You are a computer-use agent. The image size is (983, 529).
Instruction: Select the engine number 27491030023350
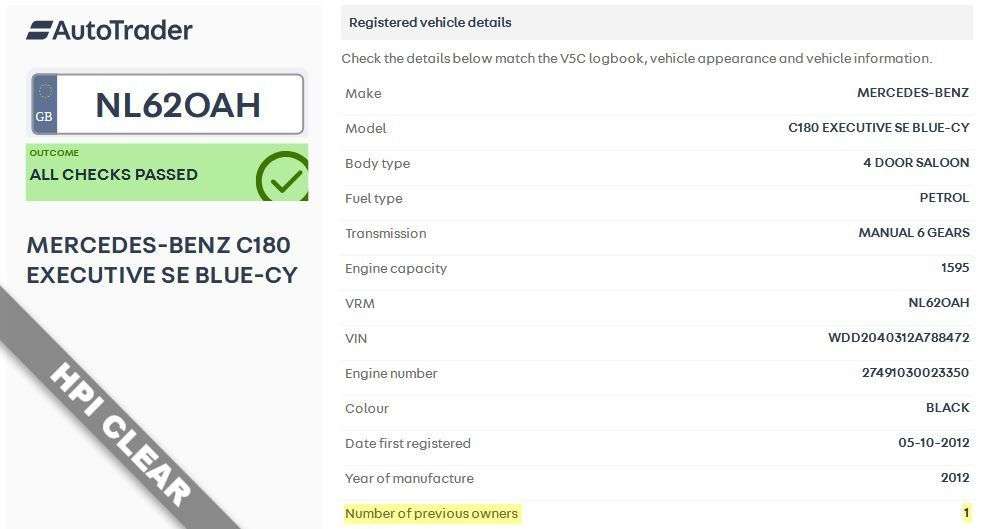[908, 373]
